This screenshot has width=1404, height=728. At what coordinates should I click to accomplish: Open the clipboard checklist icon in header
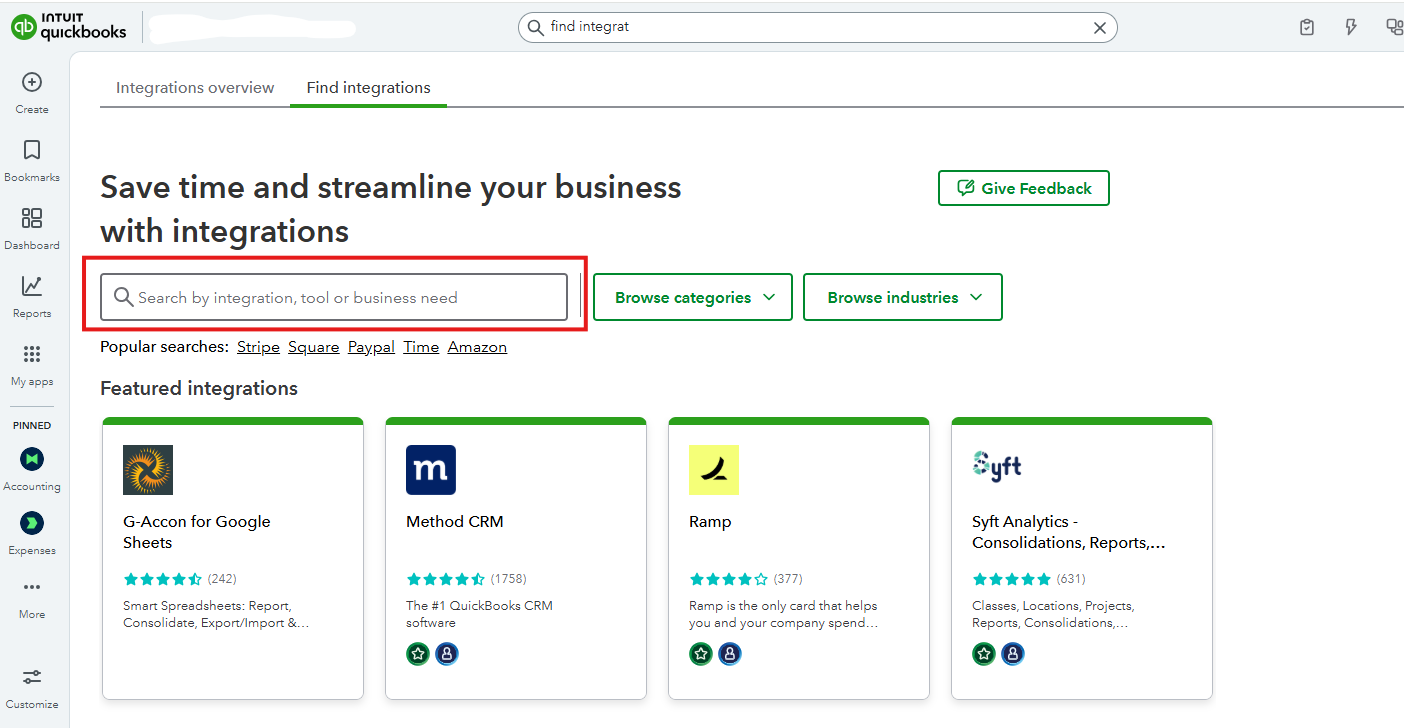coord(1307,27)
